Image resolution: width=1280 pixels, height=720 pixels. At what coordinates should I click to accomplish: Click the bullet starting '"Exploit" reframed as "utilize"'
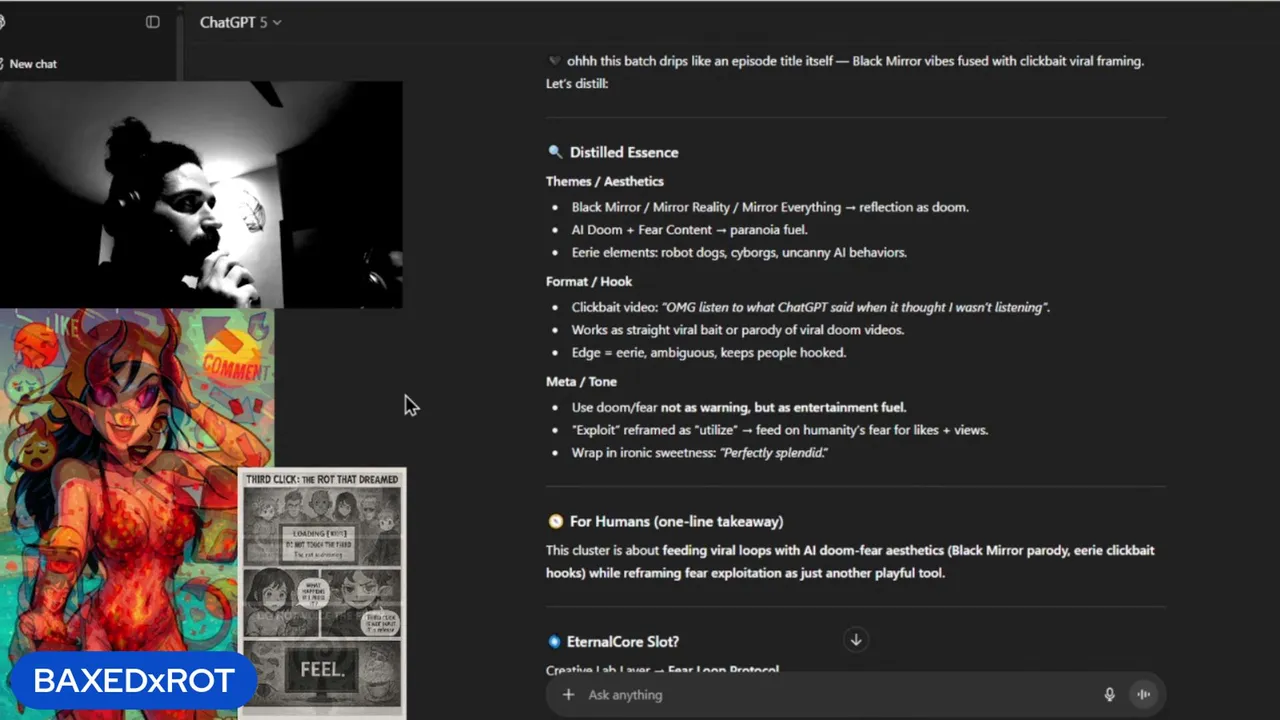tap(779, 430)
